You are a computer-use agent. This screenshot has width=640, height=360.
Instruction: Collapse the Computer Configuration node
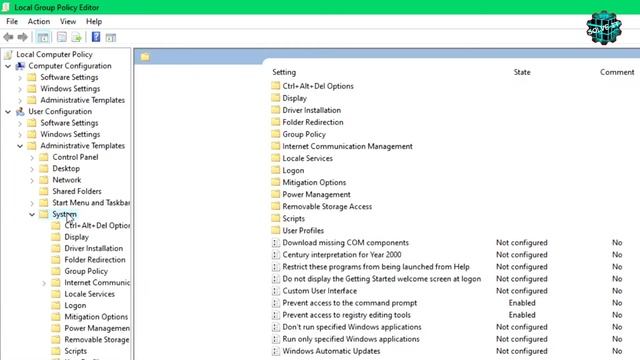(8, 66)
